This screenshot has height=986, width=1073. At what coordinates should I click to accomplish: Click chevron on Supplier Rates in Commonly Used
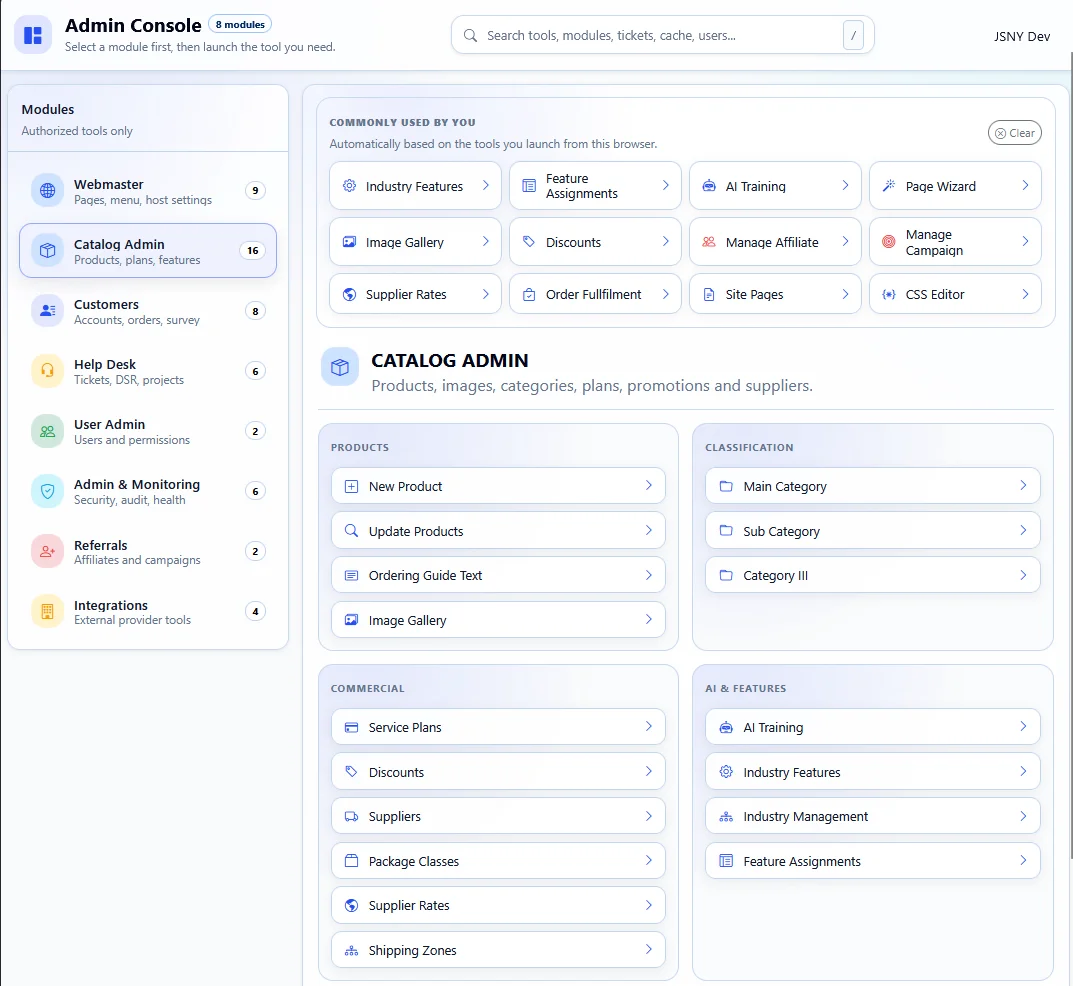pyautogui.click(x=485, y=294)
